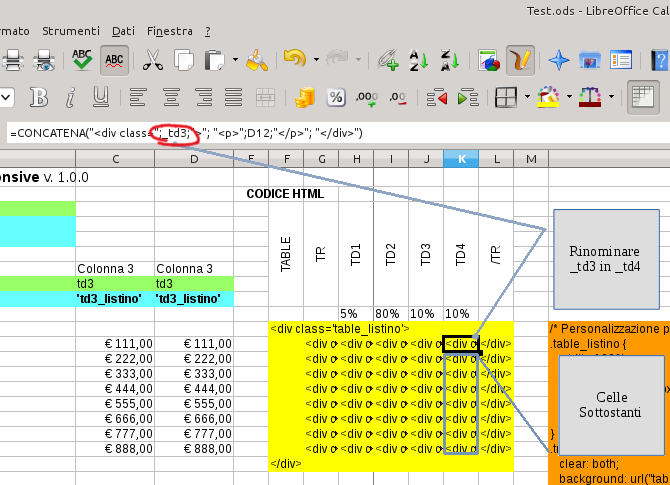Viewport: 670px width, 485px height.
Task: Open the font size dropdown arrow
Action: click(6, 97)
